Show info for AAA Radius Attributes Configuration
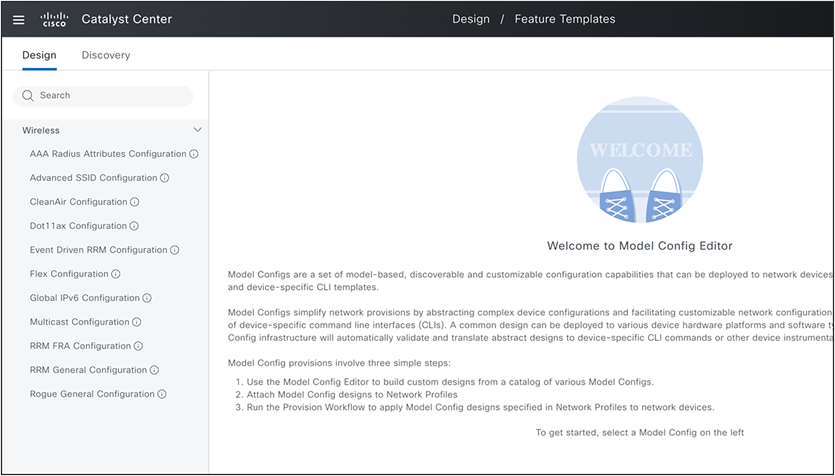835x476 pixels. 194,154
